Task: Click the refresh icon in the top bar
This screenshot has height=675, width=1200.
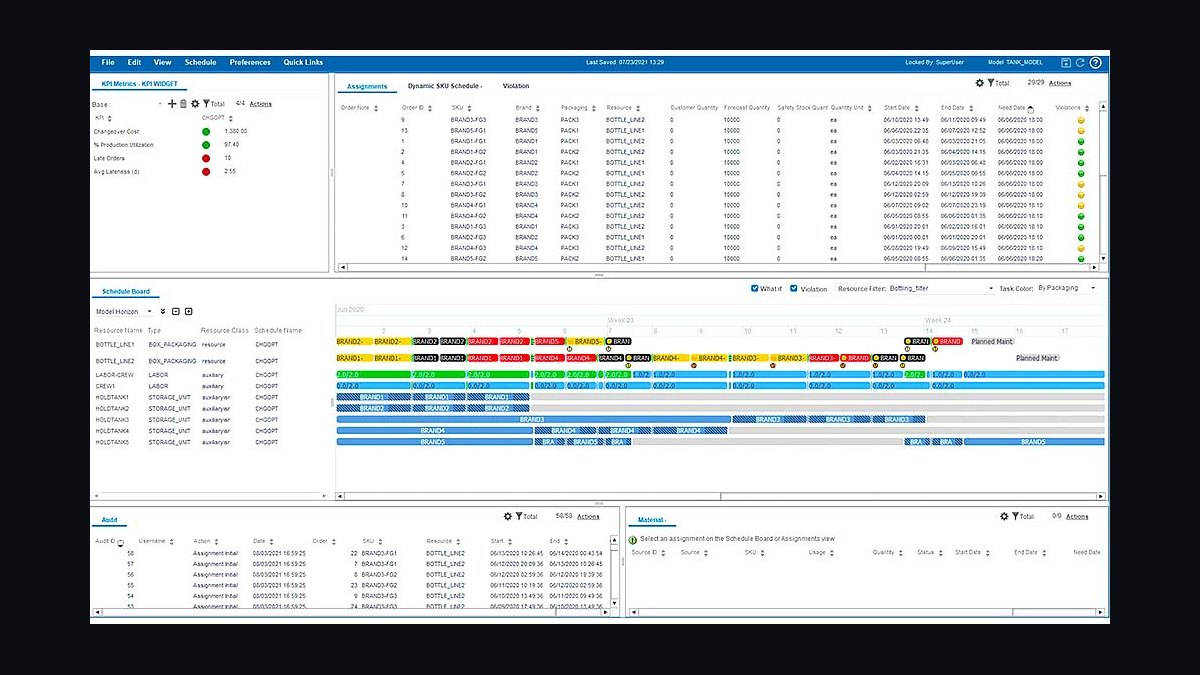Action: pyautogui.click(x=1080, y=62)
